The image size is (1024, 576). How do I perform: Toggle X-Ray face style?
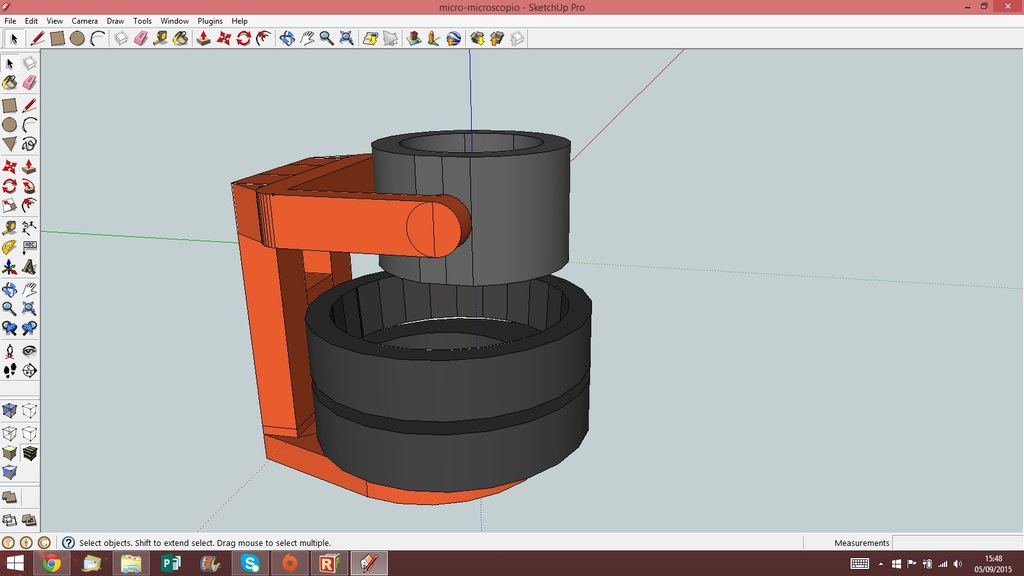pyautogui.click(x=9, y=410)
